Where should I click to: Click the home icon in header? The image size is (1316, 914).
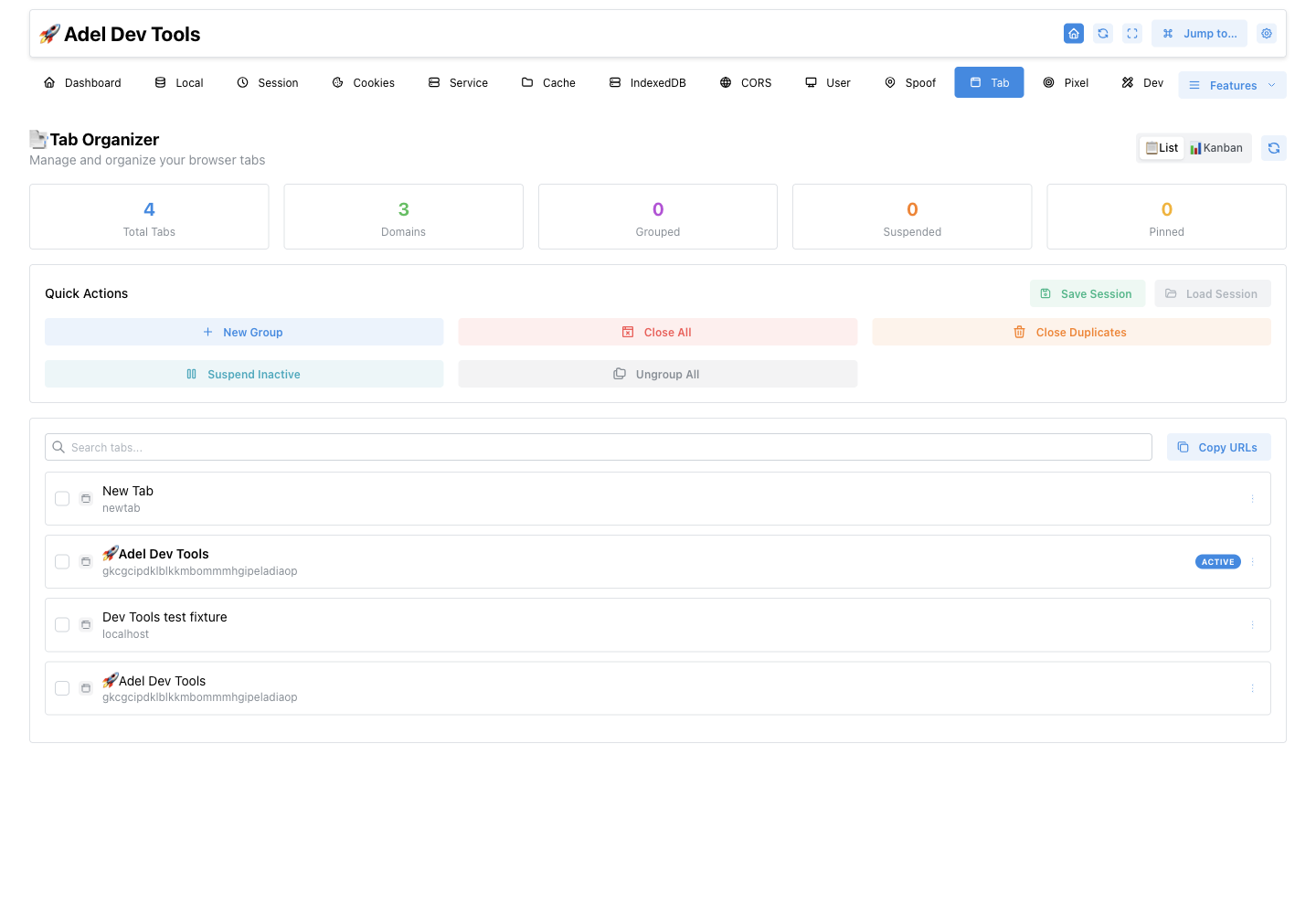click(x=1074, y=34)
